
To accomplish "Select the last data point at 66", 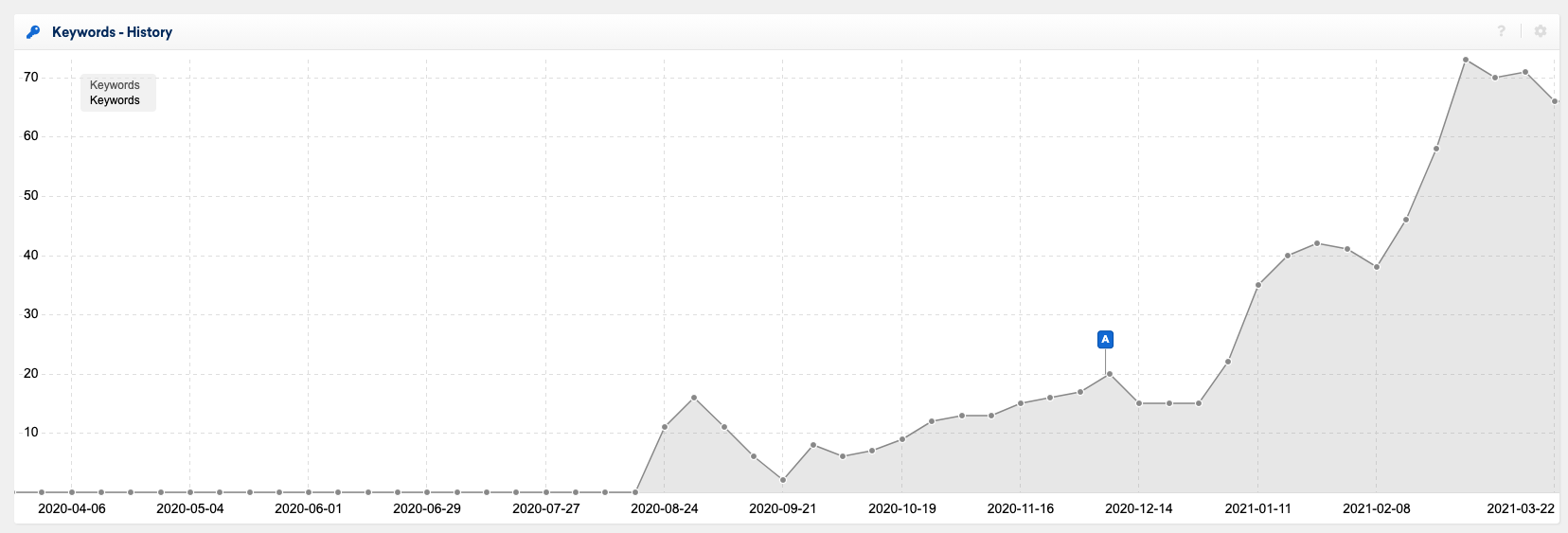I will point(1555,101).
